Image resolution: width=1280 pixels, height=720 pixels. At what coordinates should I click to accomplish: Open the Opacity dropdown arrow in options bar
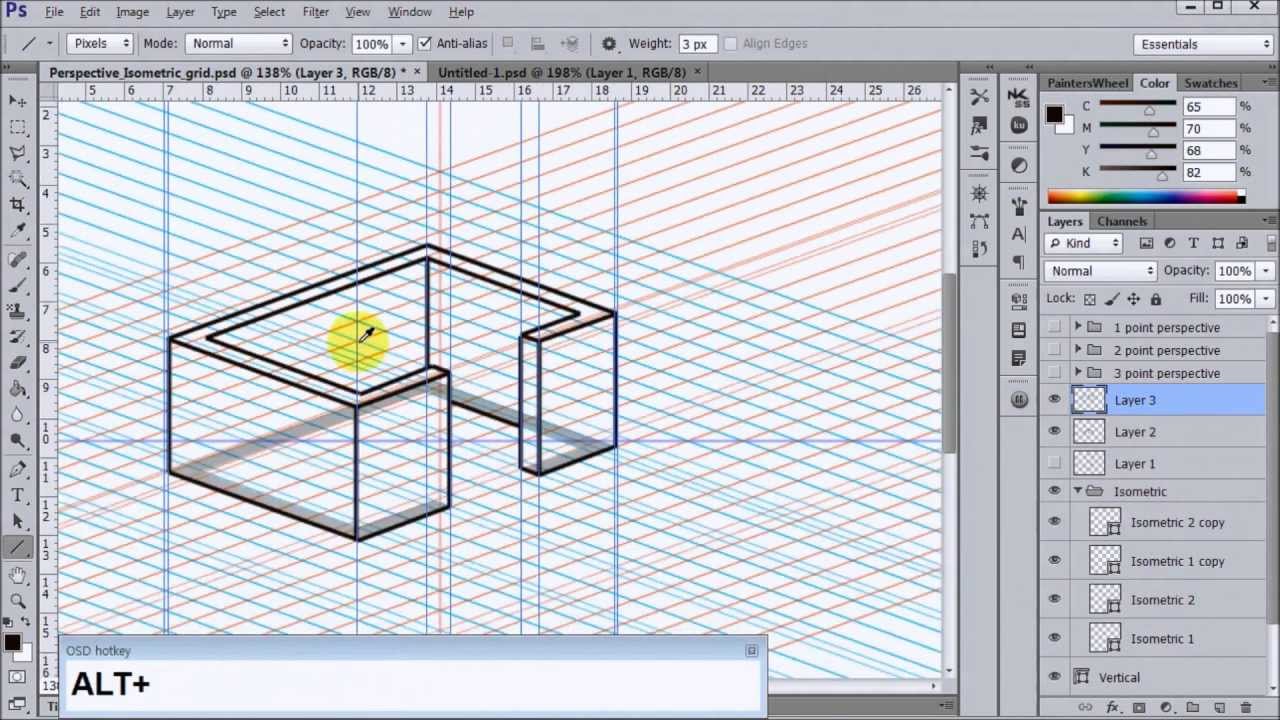(402, 44)
